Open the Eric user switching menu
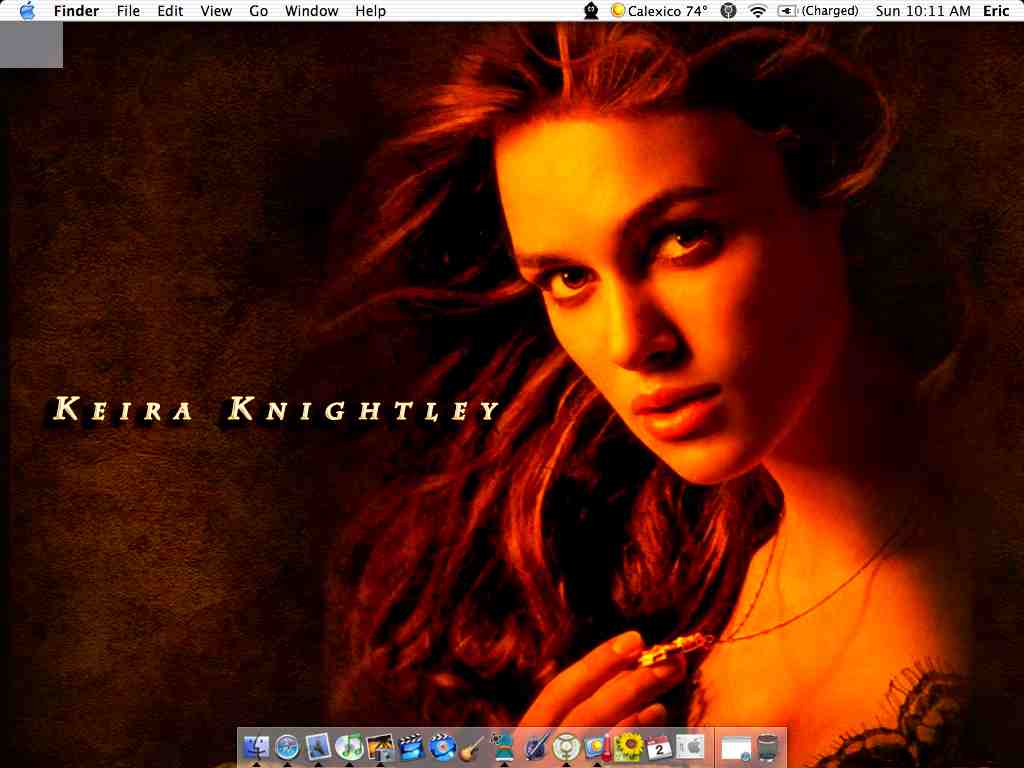1024x768 pixels. coord(996,11)
